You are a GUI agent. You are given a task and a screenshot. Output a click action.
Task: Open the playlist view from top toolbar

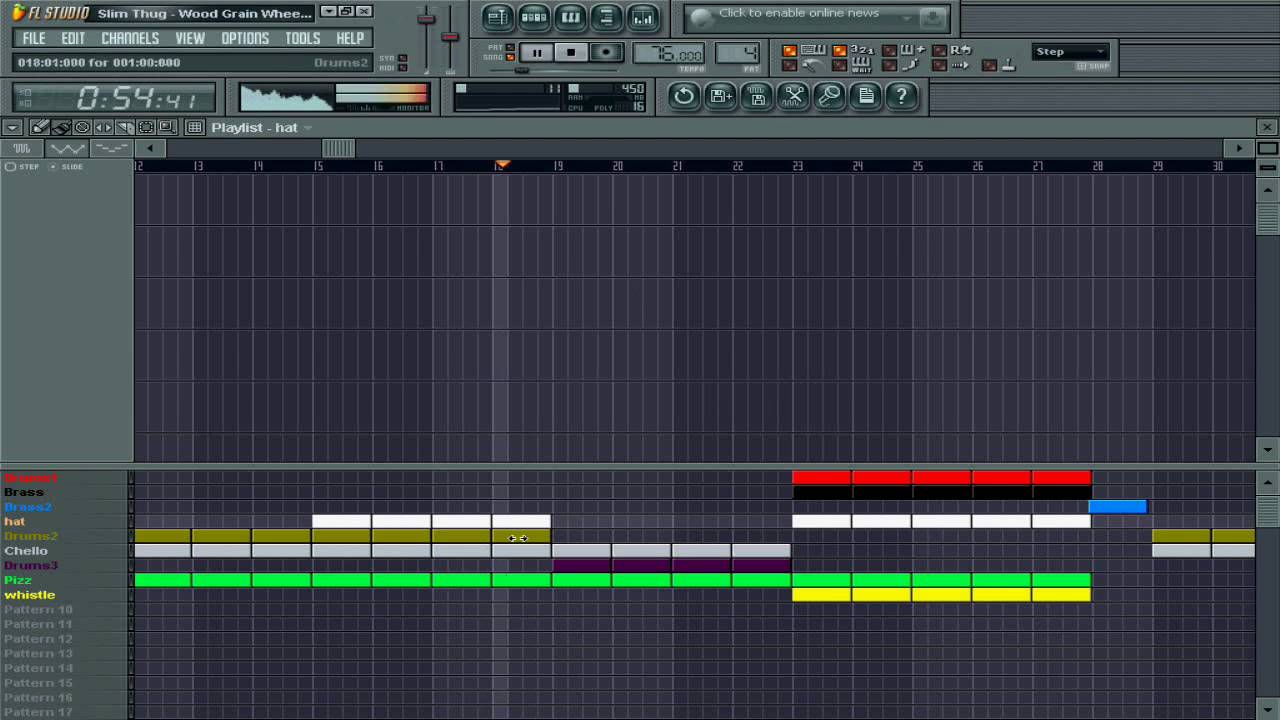pyautogui.click(x=497, y=17)
